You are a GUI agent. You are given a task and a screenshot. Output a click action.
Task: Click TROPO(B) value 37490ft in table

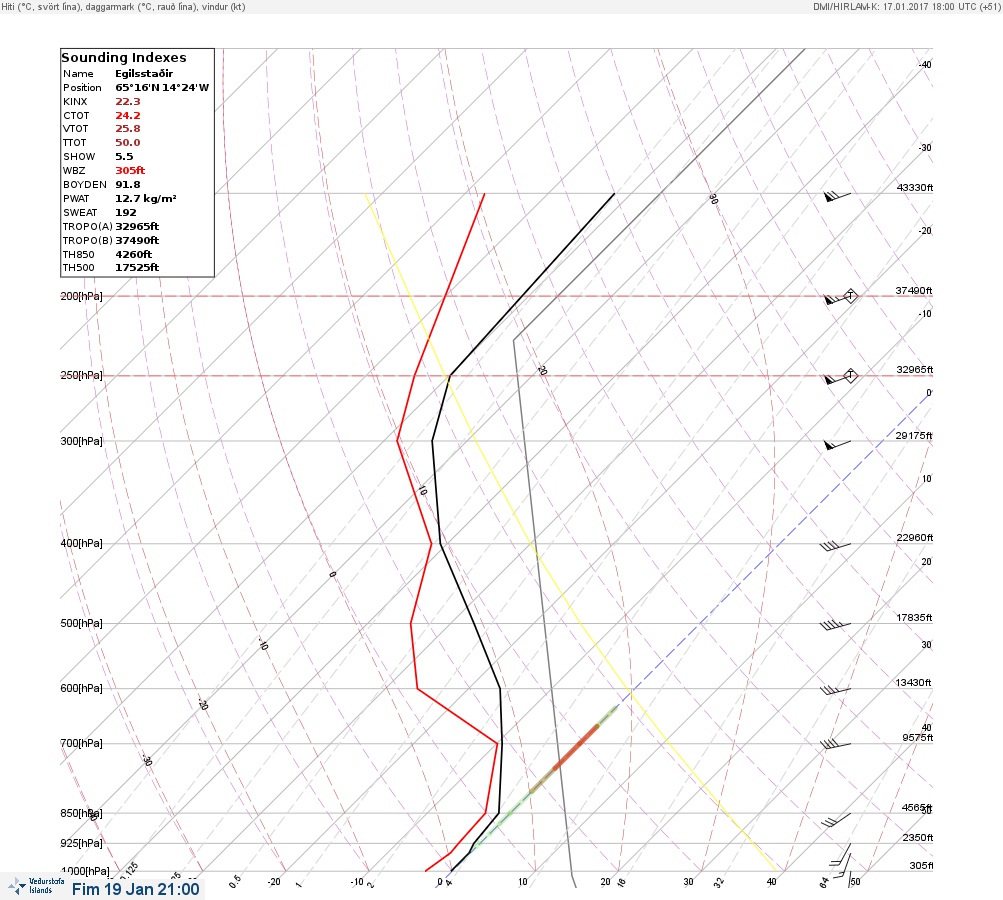point(137,241)
